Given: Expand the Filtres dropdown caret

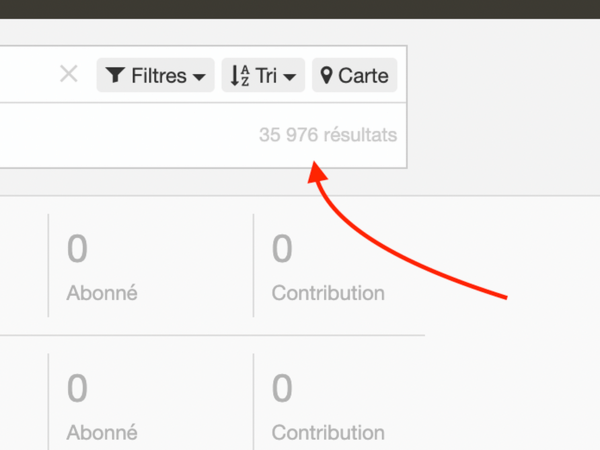Looking at the screenshot, I should pyautogui.click(x=199, y=77).
